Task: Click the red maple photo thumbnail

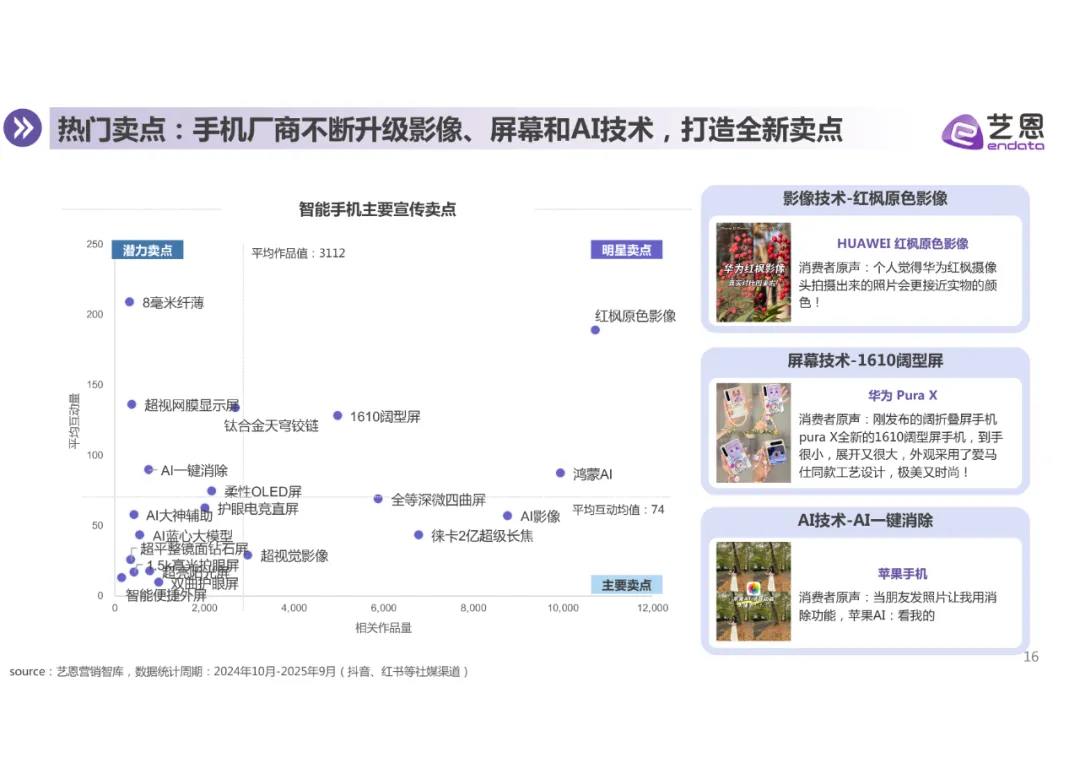Action: [754, 273]
